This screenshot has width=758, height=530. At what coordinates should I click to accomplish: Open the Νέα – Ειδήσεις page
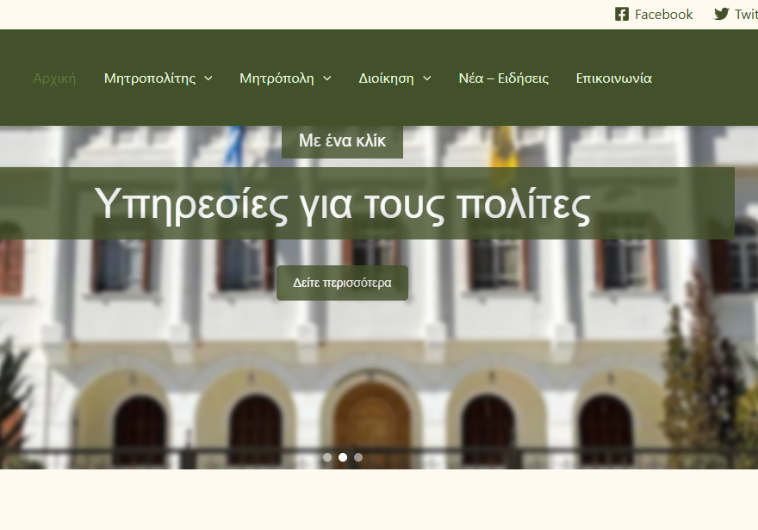pyautogui.click(x=504, y=78)
